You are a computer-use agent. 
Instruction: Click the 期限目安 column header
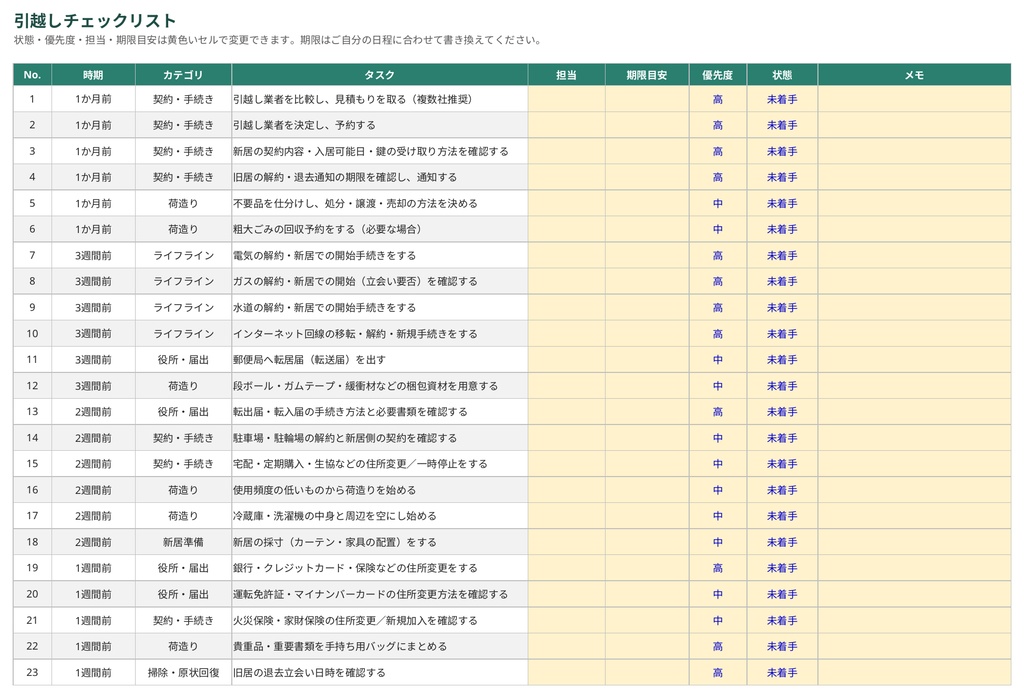[x=647, y=75]
